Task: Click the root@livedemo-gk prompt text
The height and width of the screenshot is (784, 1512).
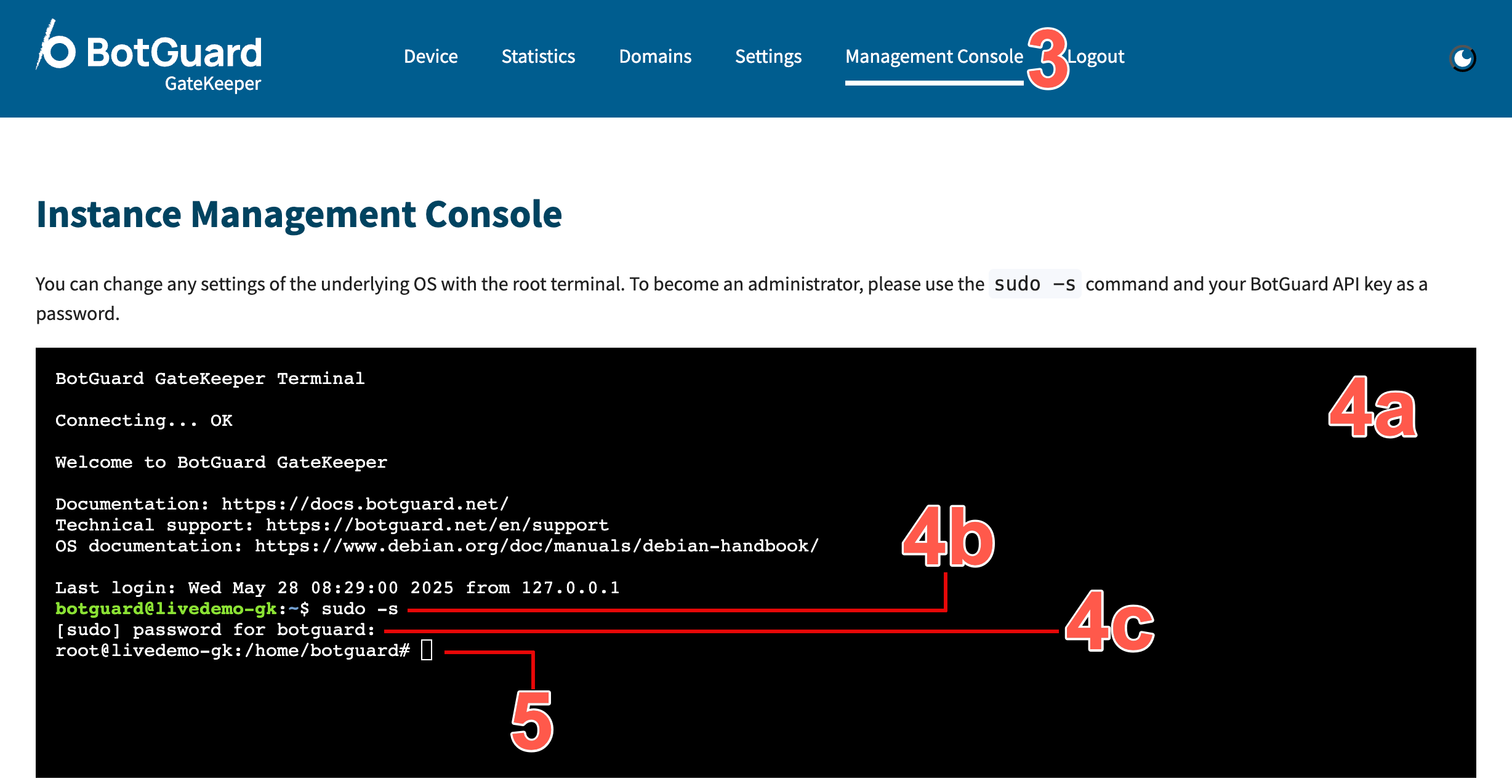Action: tap(233, 650)
